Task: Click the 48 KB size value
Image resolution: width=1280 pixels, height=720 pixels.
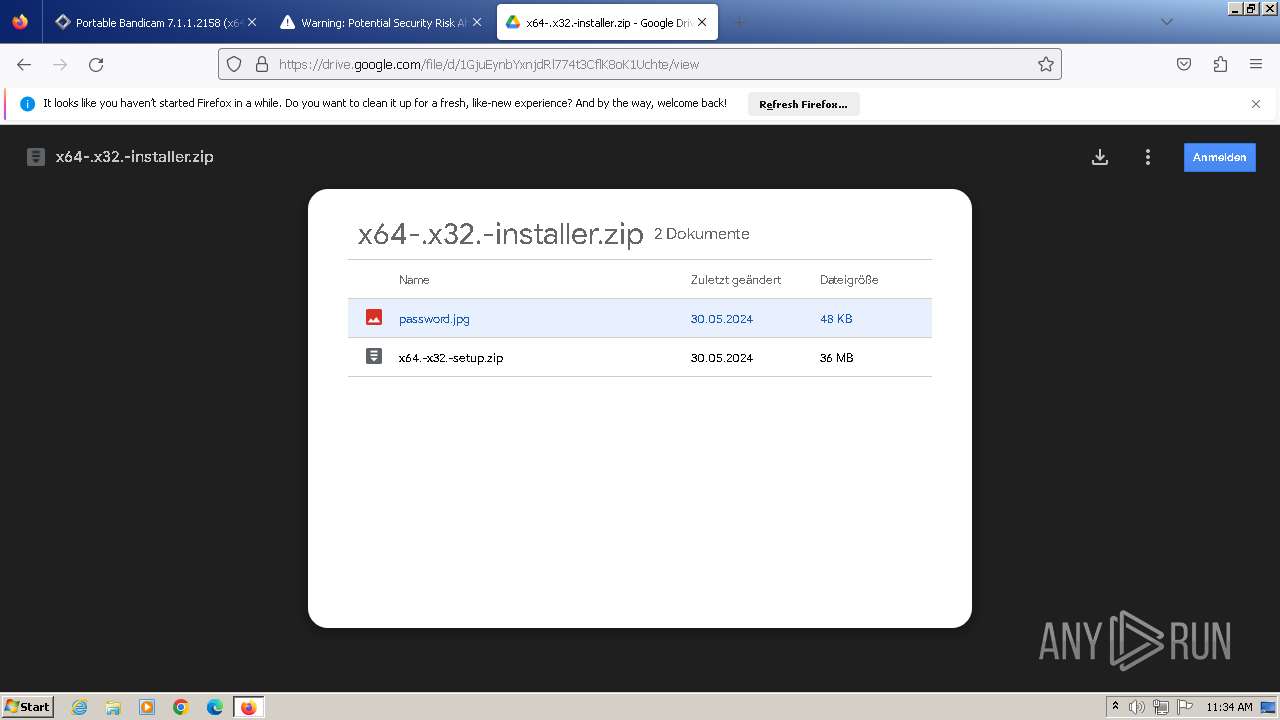Action: coord(836,319)
